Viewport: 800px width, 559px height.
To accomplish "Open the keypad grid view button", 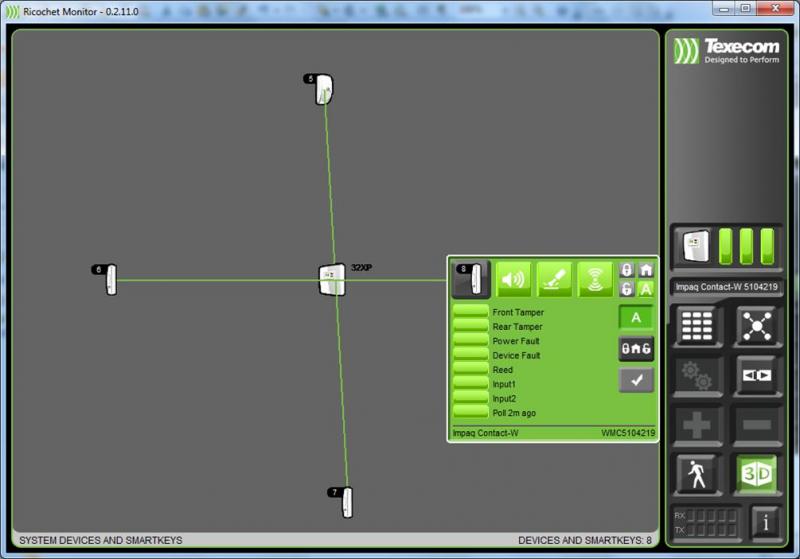I will 697,326.
